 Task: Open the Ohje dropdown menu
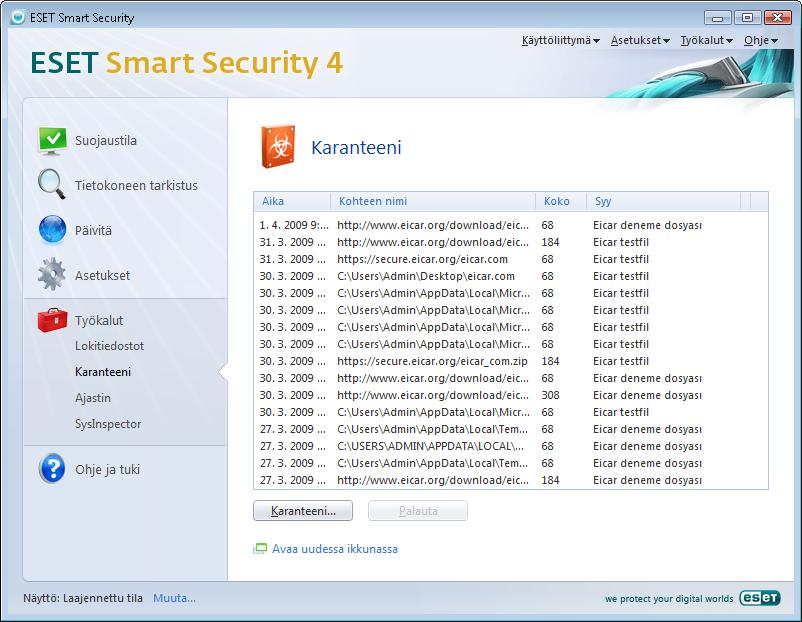pos(761,40)
